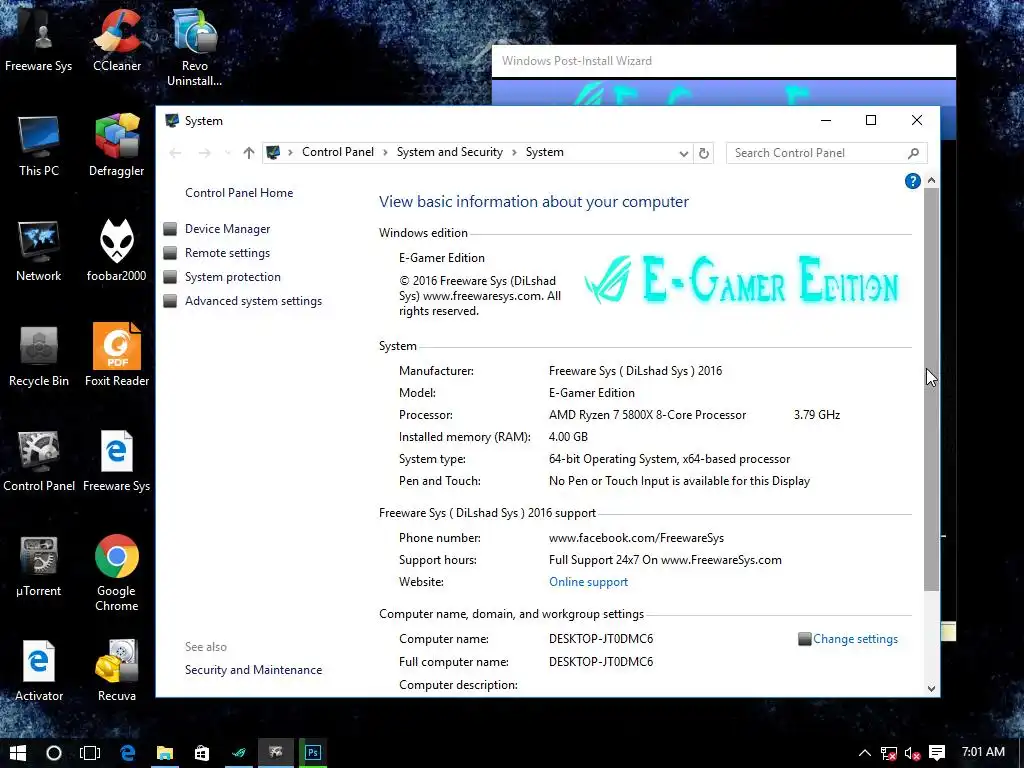Launch Microsoft Edge from the taskbar
This screenshot has width=1024, height=768.
(x=127, y=753)
